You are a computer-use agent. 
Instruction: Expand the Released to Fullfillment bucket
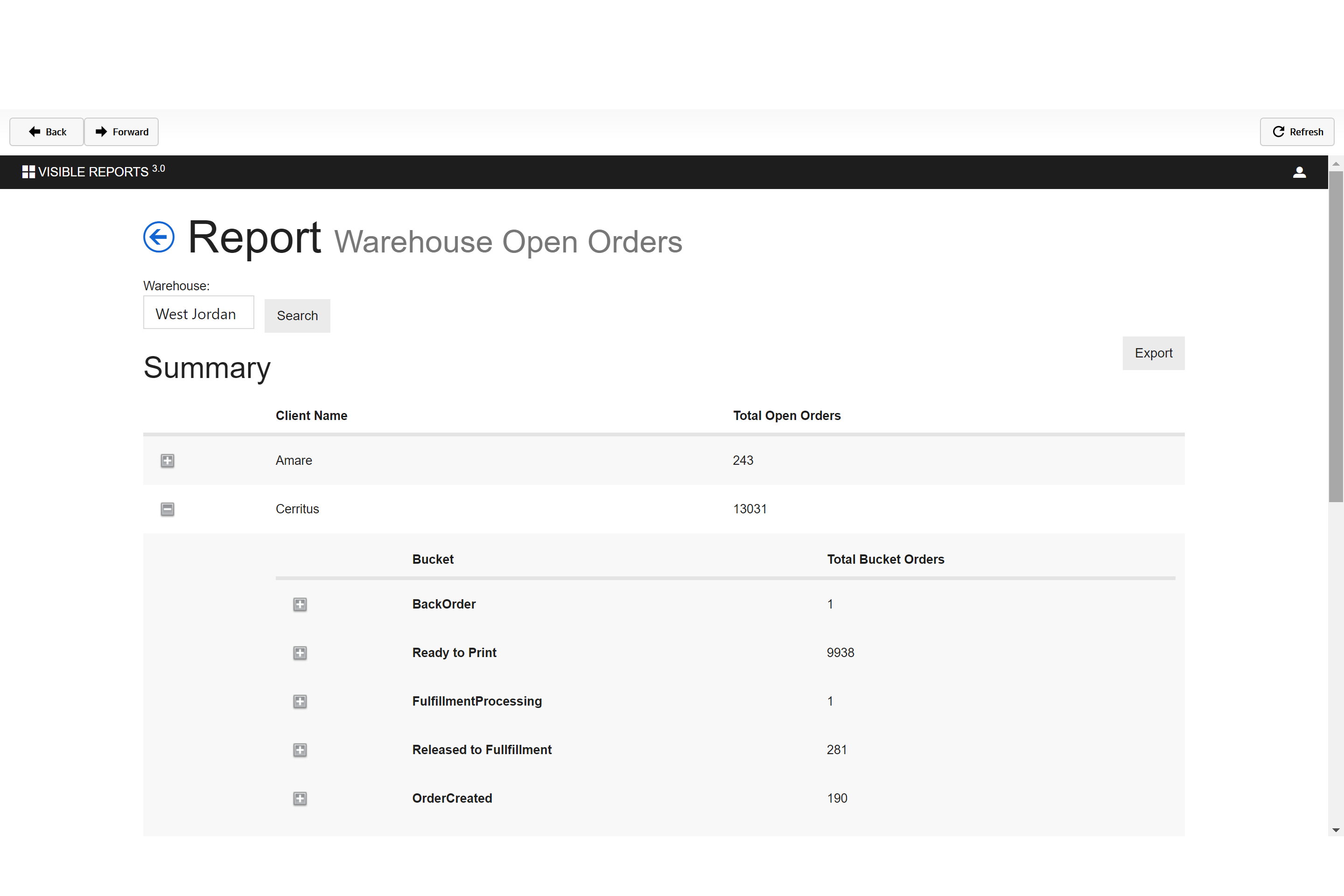[x=300, y=750]
